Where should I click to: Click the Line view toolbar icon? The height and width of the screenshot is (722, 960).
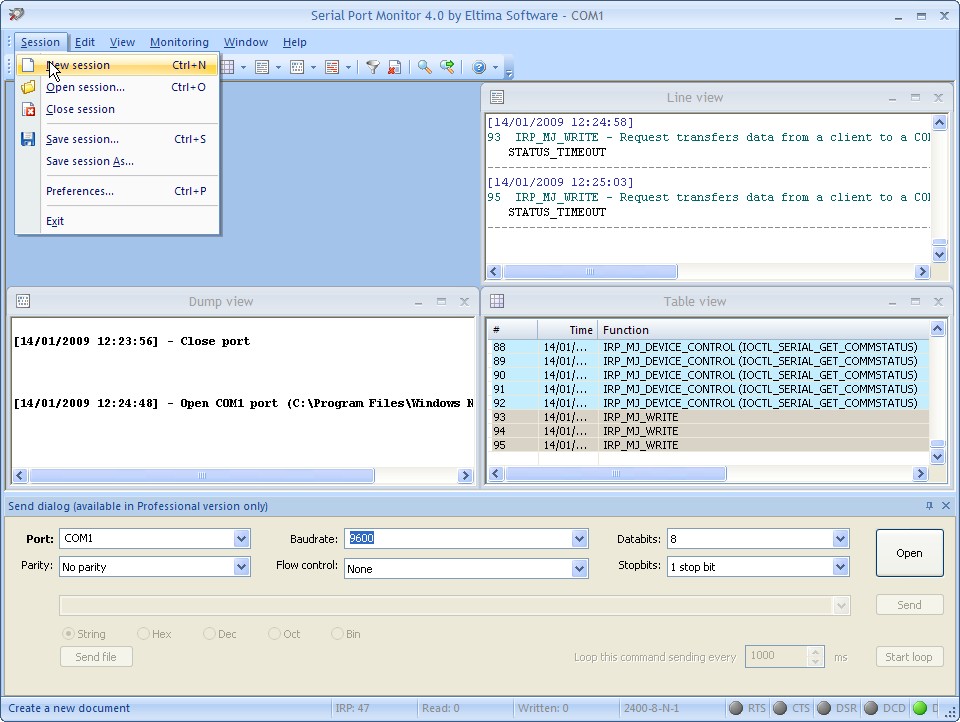pyautogui.click(x=262, y=67)
